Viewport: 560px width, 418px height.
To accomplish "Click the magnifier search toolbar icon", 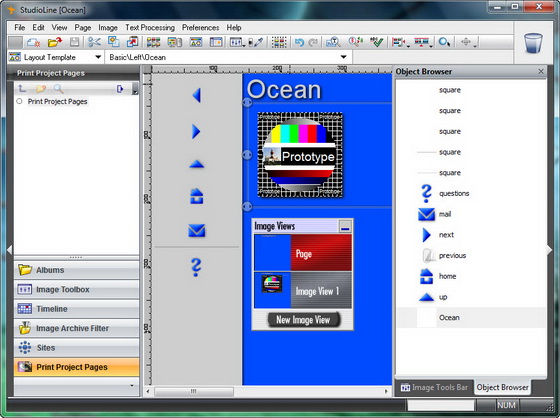I will [x=444, y=42].
